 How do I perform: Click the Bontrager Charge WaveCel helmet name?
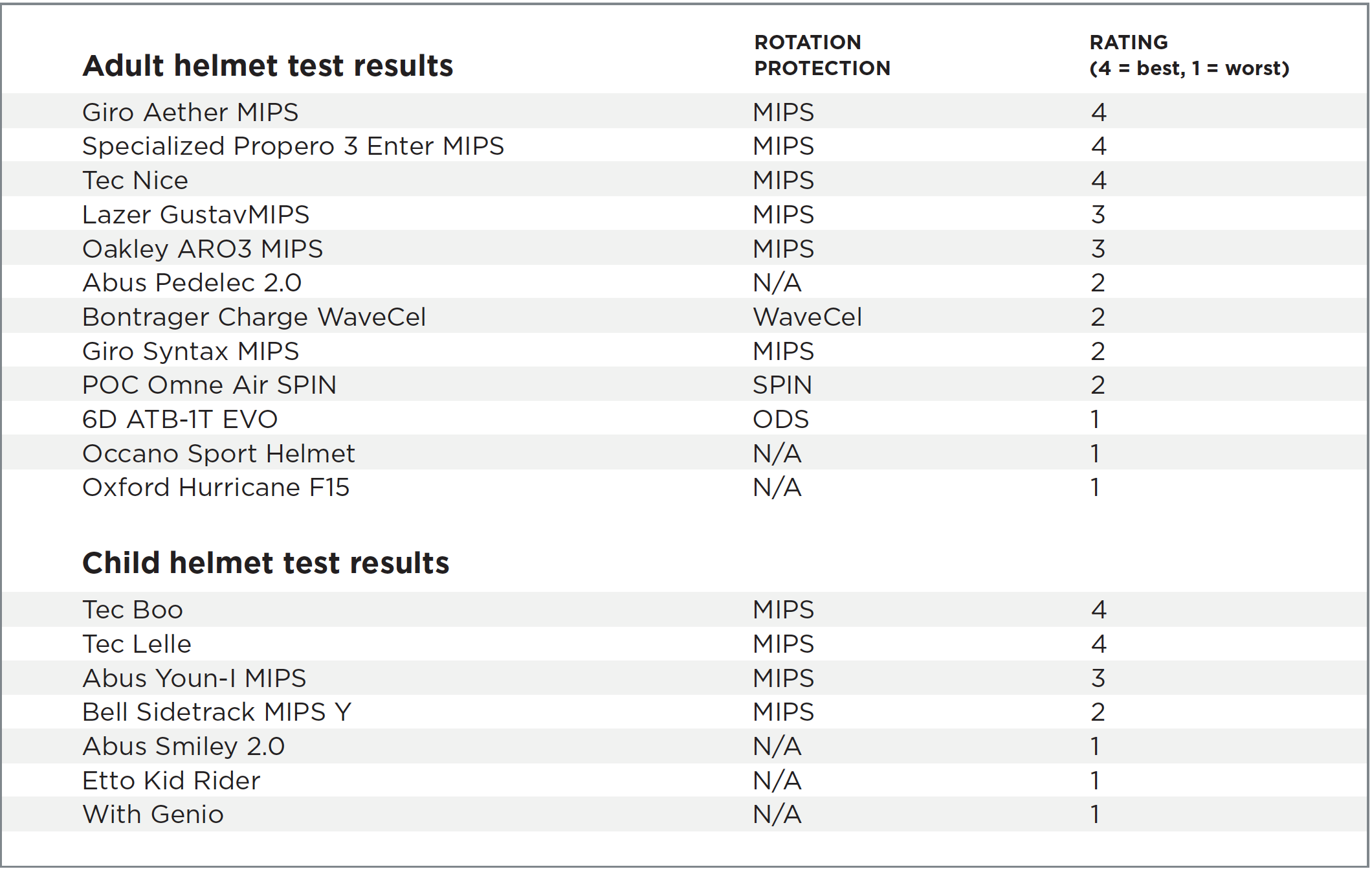[254, 317]
